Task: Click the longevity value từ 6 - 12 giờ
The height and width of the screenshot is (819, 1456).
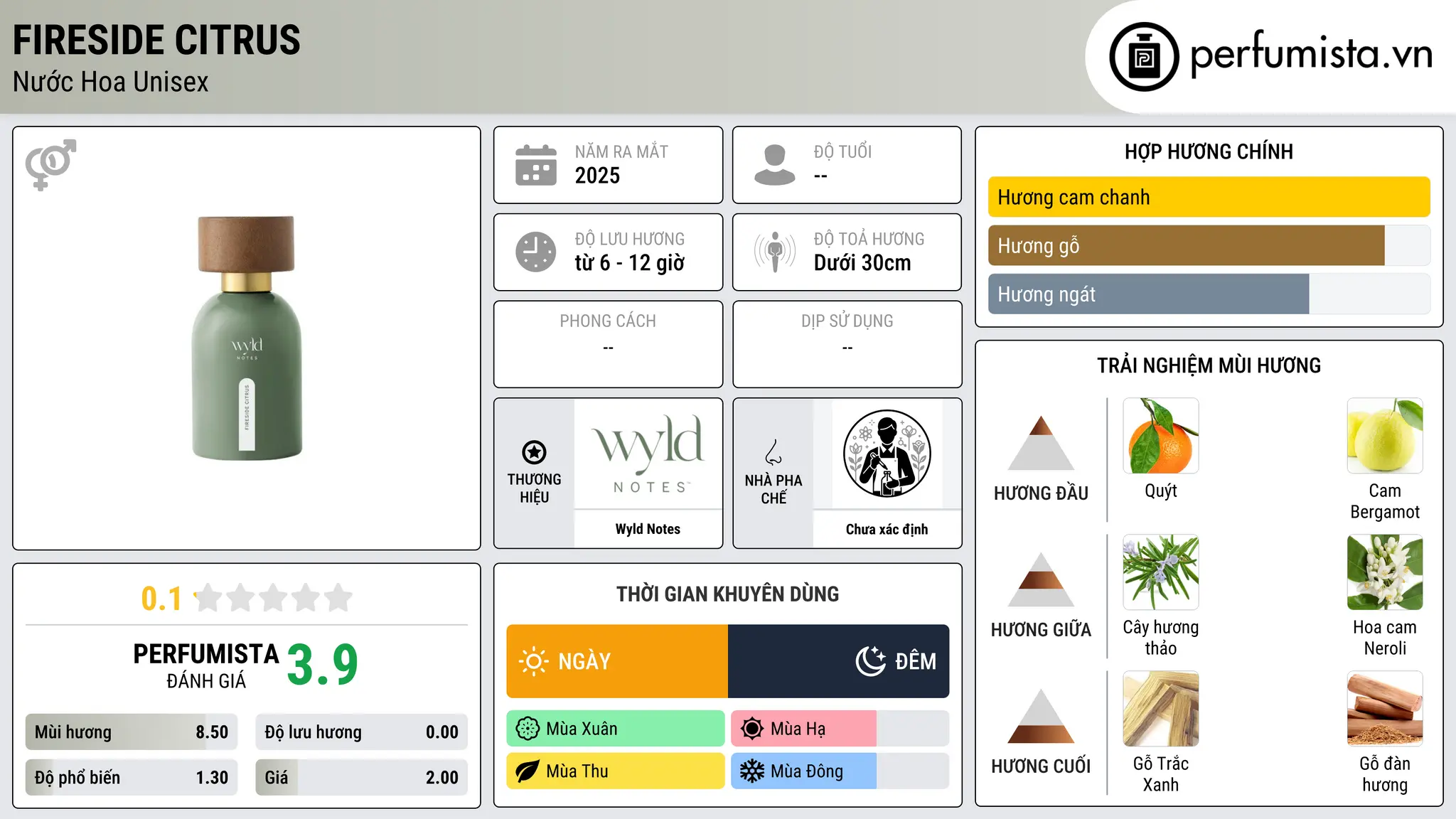Action: pyautogui.click(x=630, y=263)
